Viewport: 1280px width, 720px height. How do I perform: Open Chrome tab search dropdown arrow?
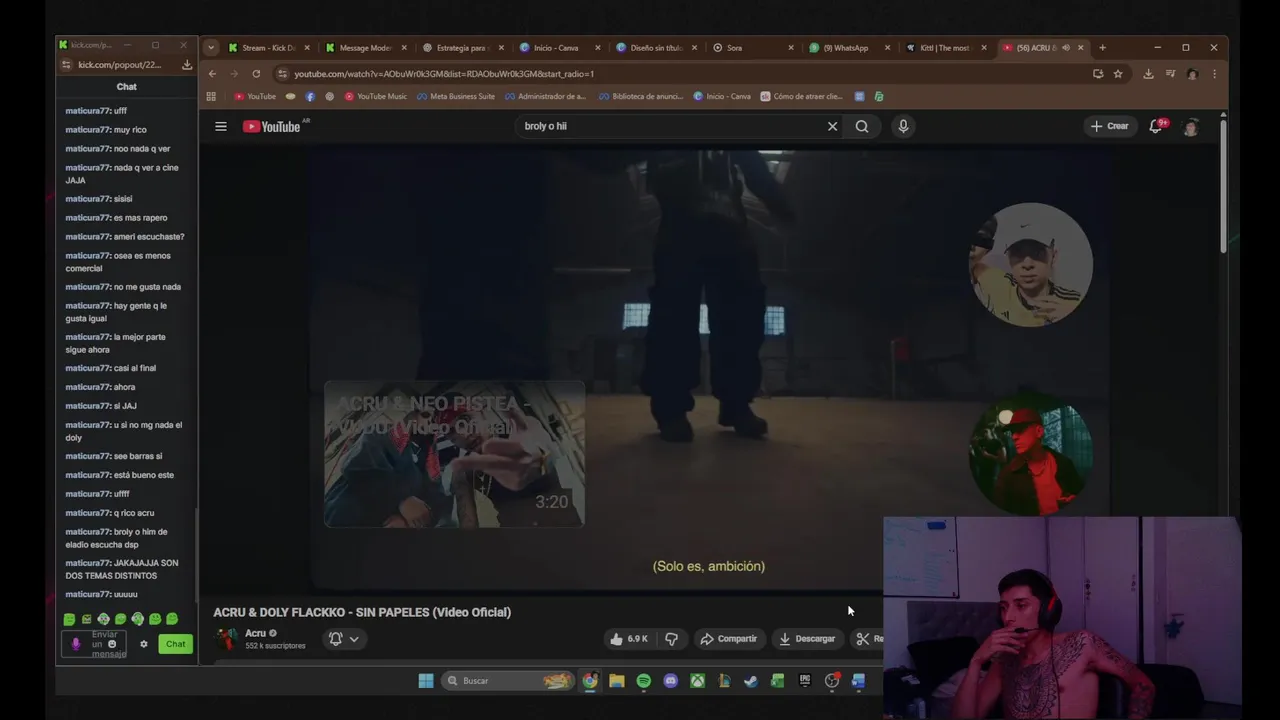pyautogui.click(x=211, y=47)
